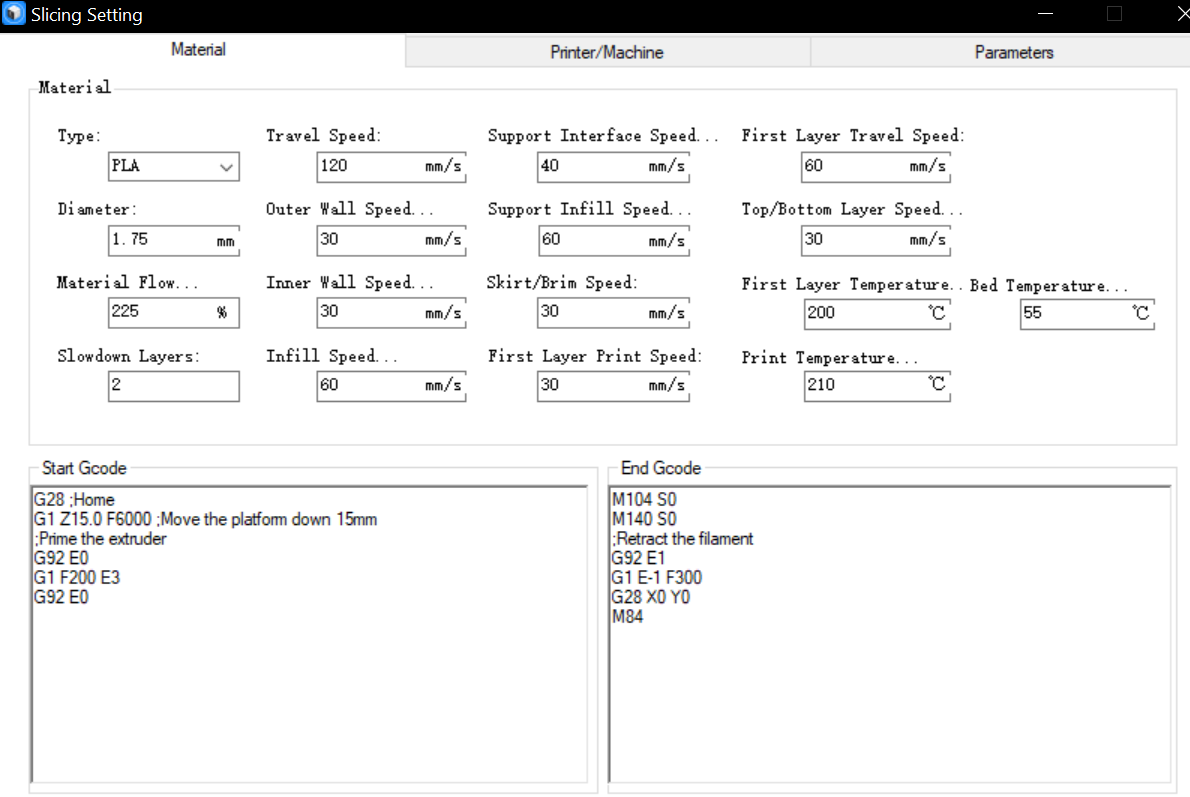Click the 'G92 E1' End Gcode line
This screenshot has height=797, width=1190.
coord(638,558)
